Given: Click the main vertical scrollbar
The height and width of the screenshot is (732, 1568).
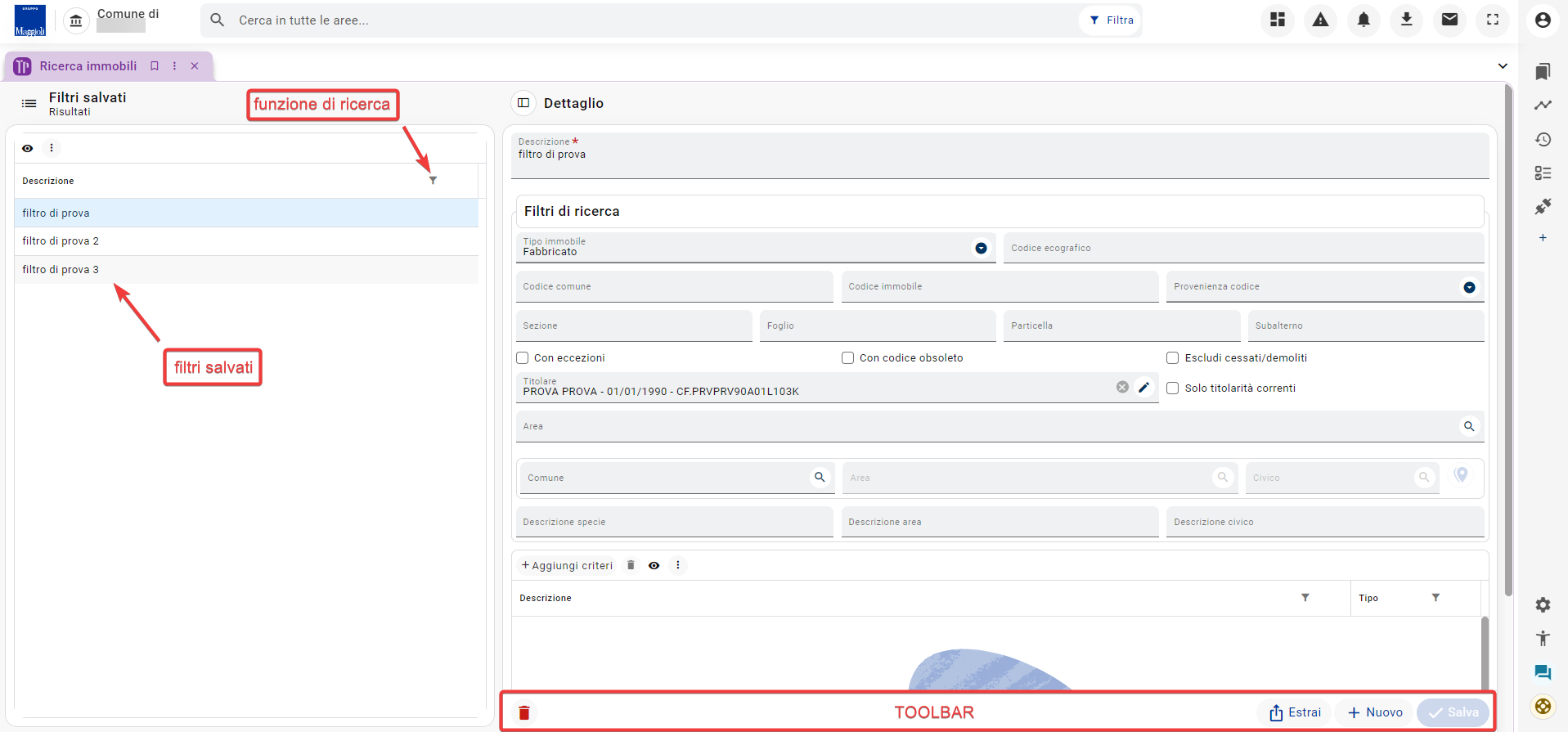Looking at the screenshot, I should tap(1508, 339).
